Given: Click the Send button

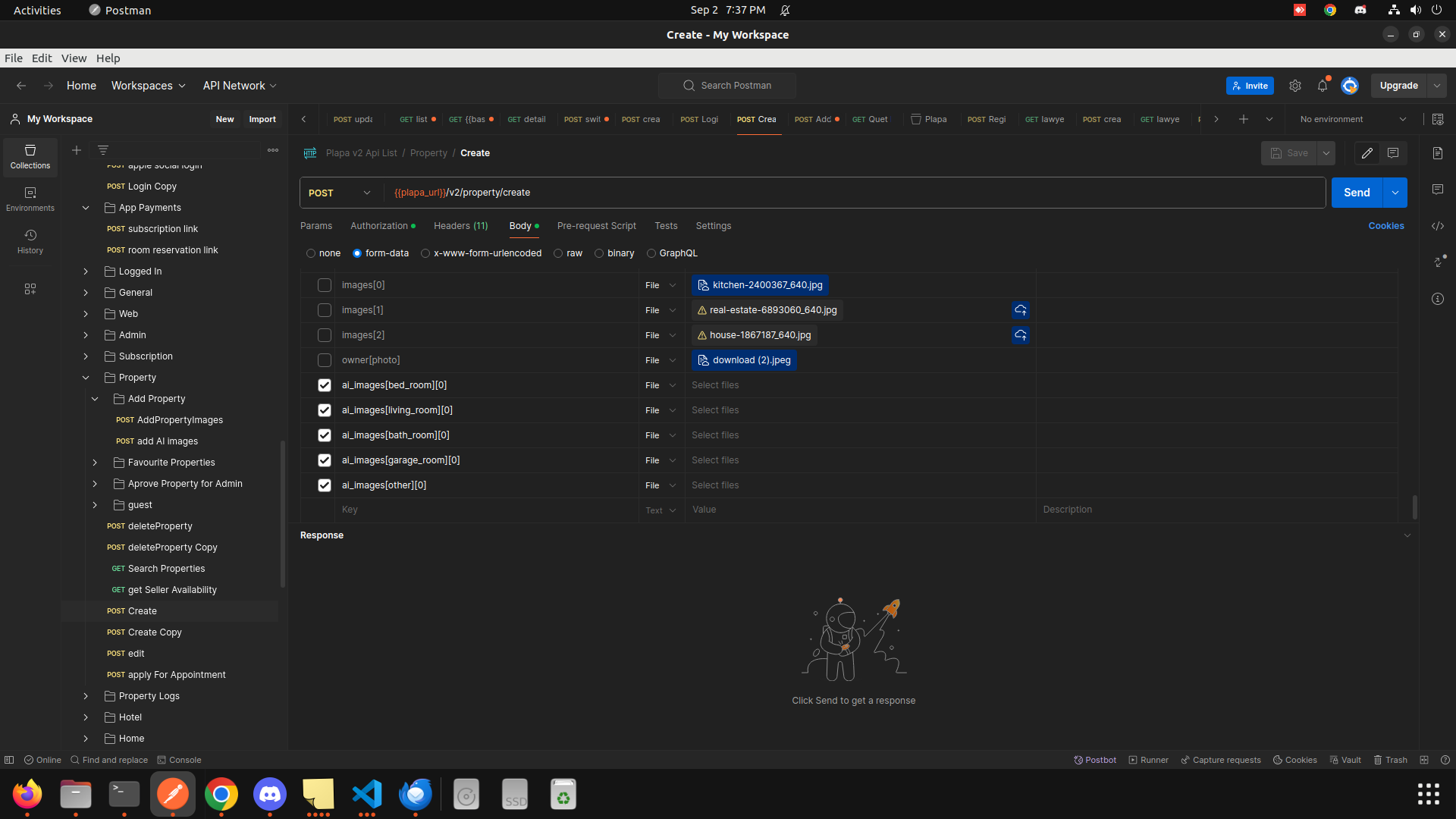Looking at the screenshot, I should 1357,193.
